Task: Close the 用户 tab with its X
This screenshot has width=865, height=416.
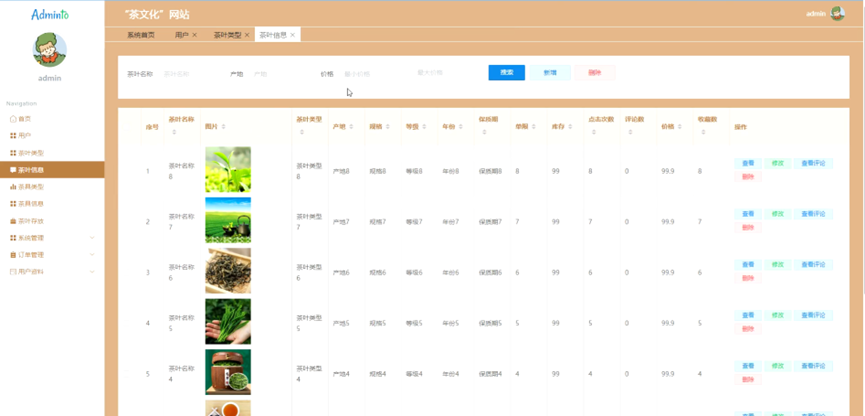Action: 195,35
